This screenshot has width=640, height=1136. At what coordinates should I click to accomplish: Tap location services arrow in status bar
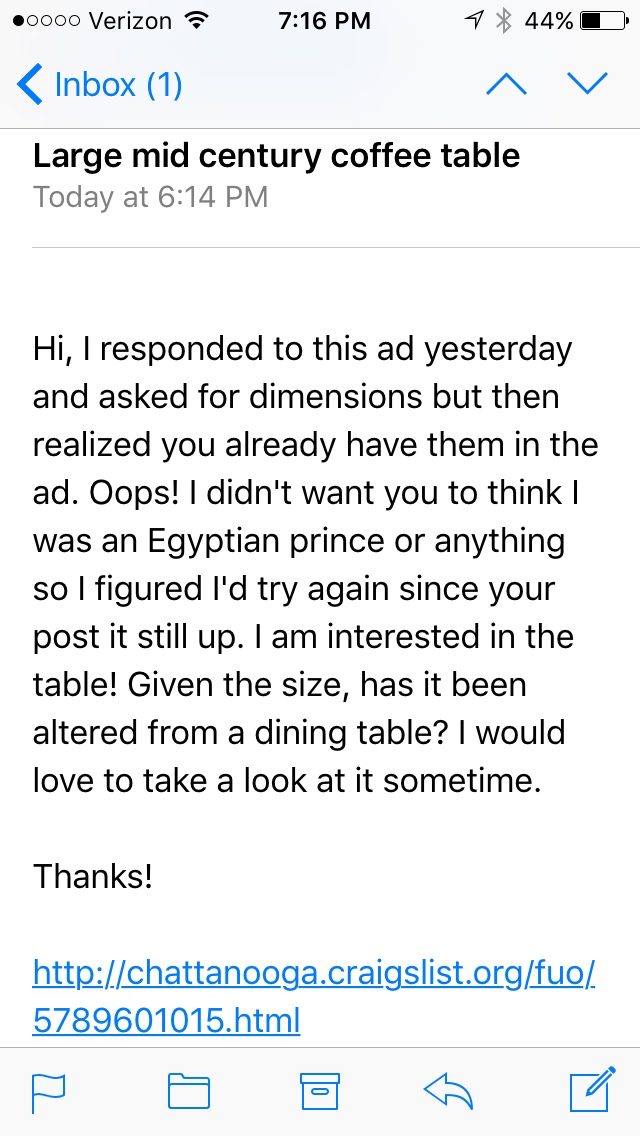pos(476,20)
